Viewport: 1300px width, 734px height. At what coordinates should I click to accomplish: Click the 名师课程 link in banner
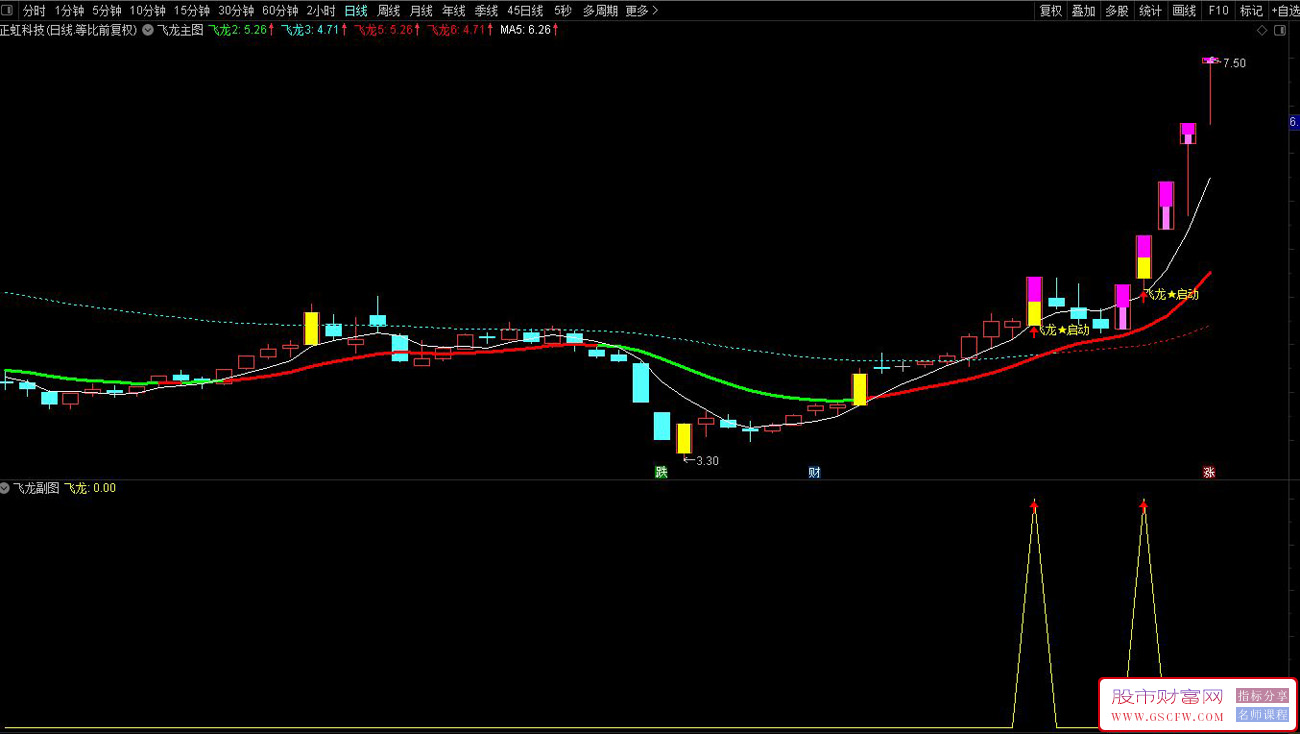1262,714
